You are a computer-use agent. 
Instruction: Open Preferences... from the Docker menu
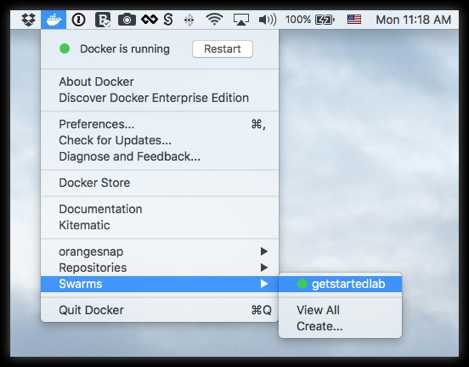(160, 124)
